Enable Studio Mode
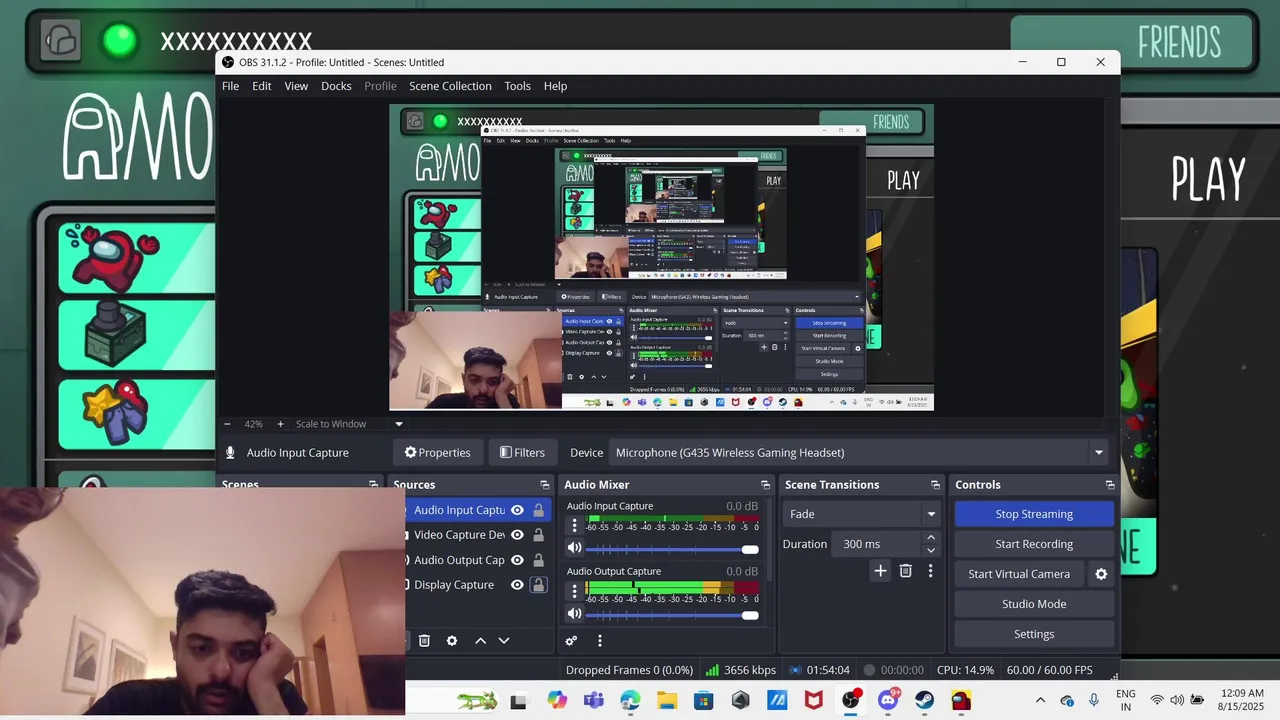Viewport: 1280px width, 720px height. click(1034, 604)
